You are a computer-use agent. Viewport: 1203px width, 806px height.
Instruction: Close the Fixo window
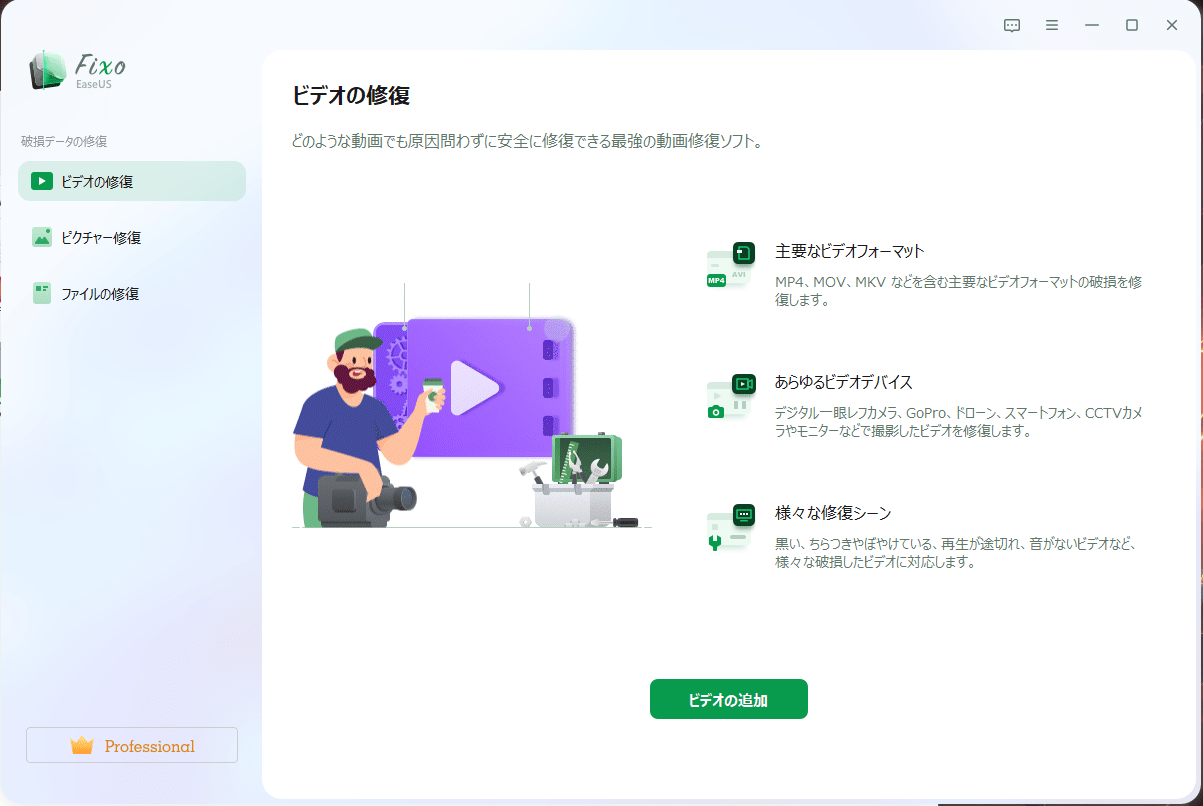(x=1172, y=25)
